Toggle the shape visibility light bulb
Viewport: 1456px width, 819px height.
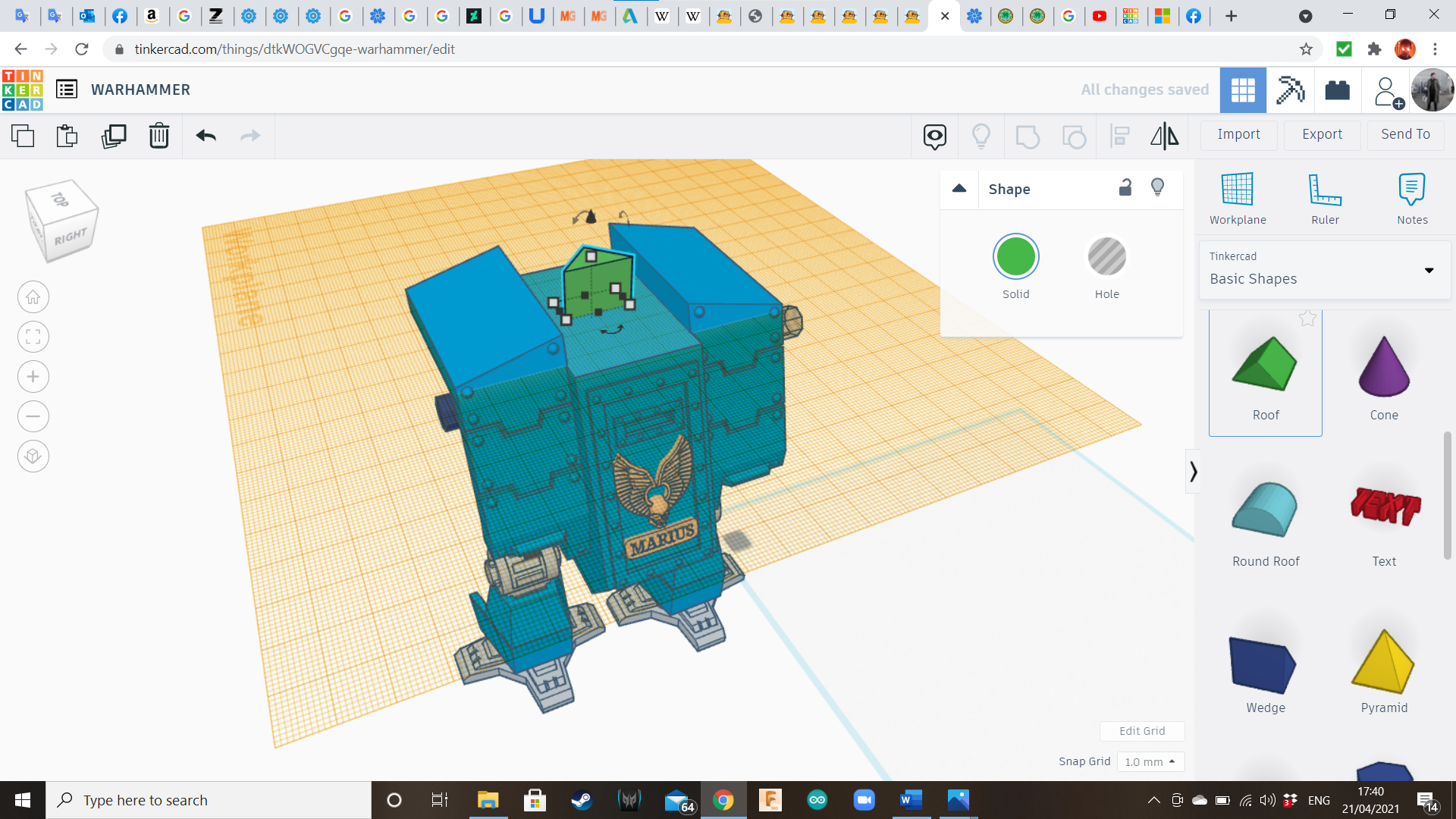1157,188
